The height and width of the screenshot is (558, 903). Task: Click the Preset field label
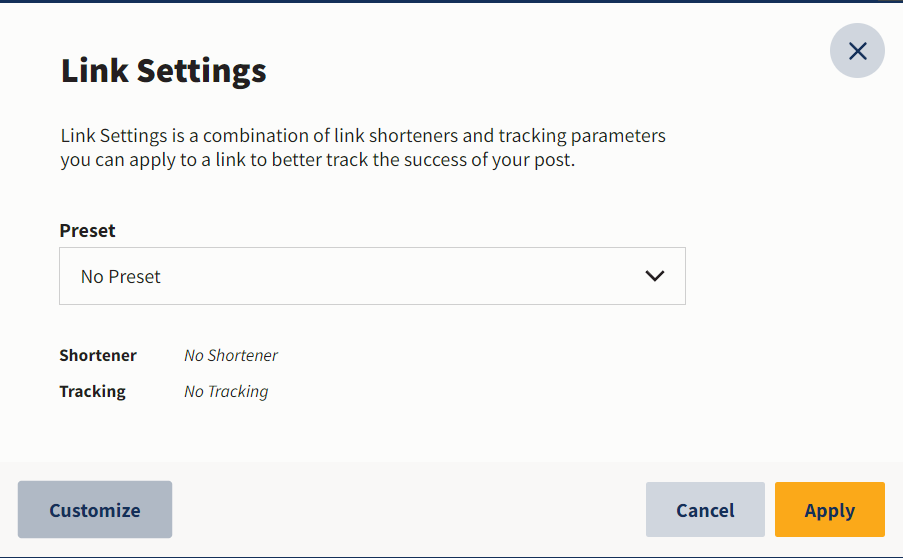tap(88, 230)
